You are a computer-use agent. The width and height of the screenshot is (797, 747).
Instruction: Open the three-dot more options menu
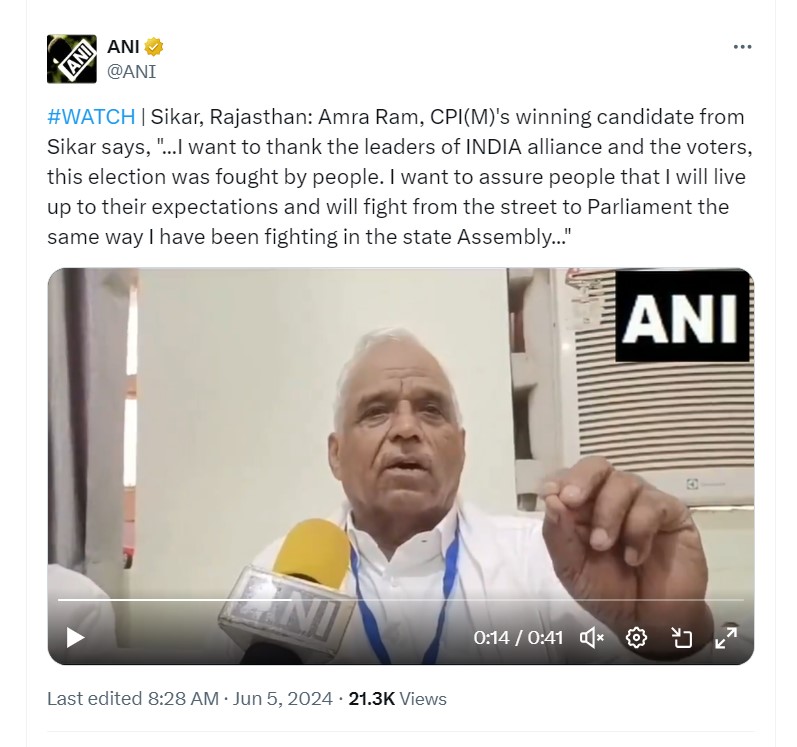tap(742, 47)
